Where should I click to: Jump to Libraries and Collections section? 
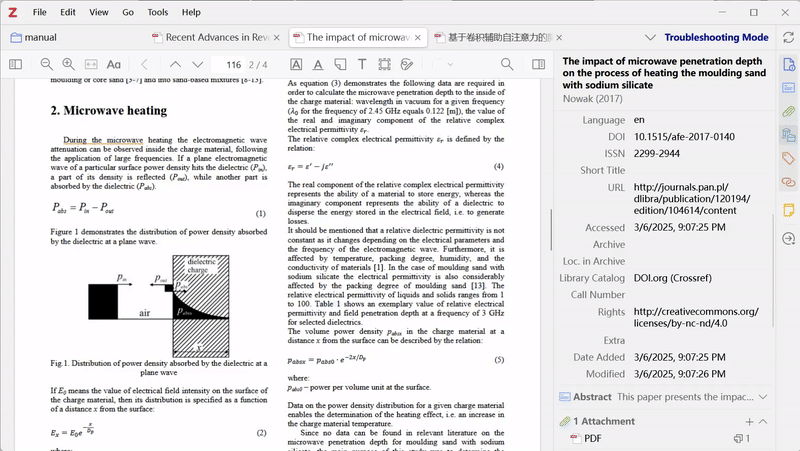[x=789, y=135]
